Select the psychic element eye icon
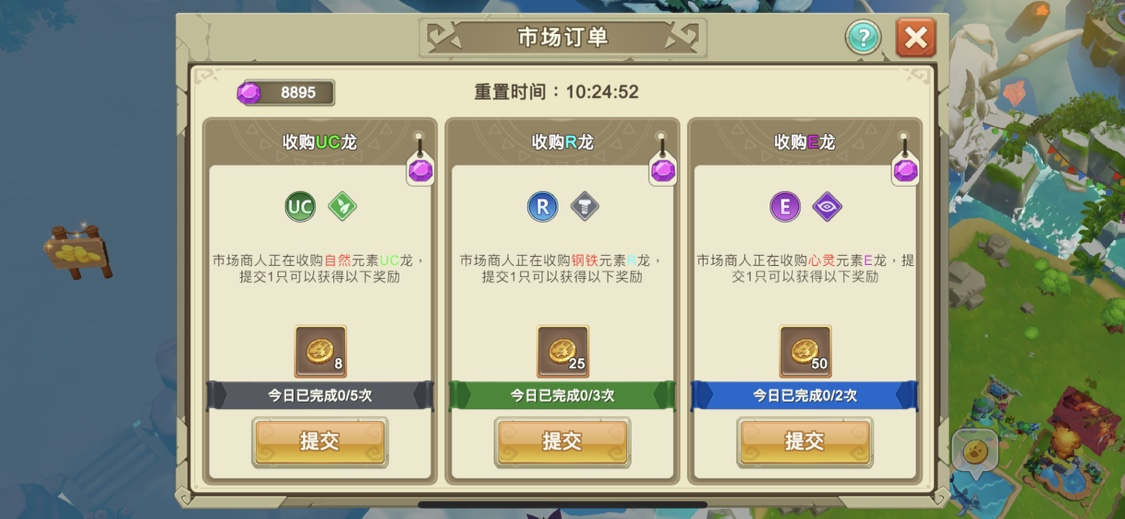This screenshot has width=1125, height=519. coord(827,207)
